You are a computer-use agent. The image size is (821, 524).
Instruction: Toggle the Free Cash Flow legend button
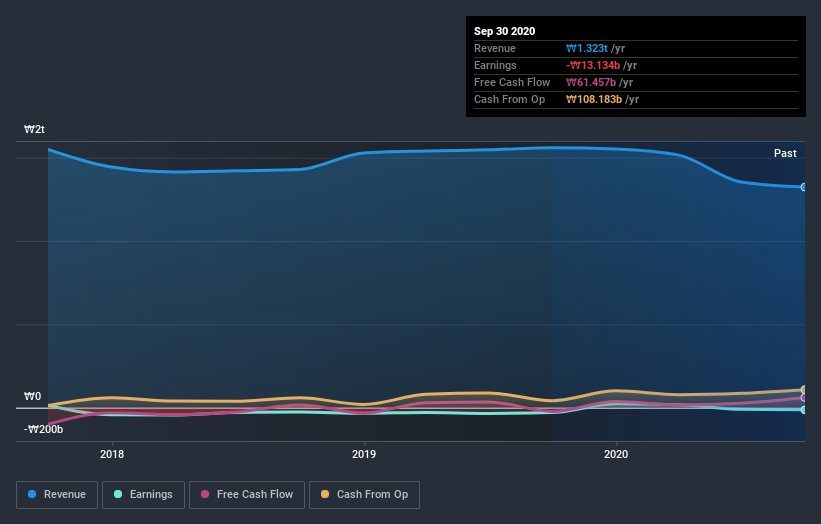point(247,495)
